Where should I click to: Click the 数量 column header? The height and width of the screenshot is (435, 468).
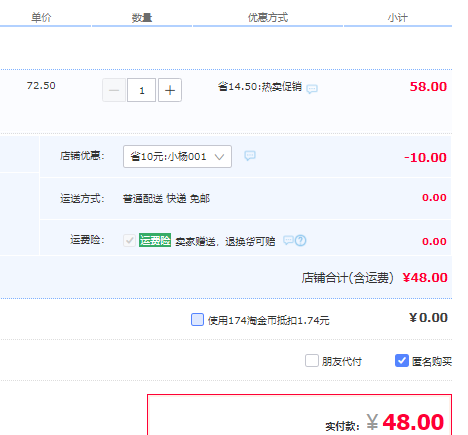click(142, 17)
